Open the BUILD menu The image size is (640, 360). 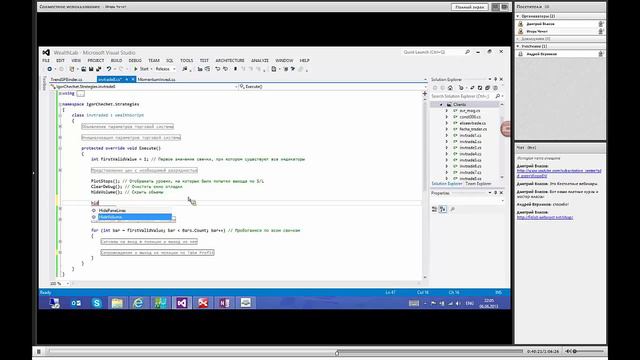[x=116, y=60]
